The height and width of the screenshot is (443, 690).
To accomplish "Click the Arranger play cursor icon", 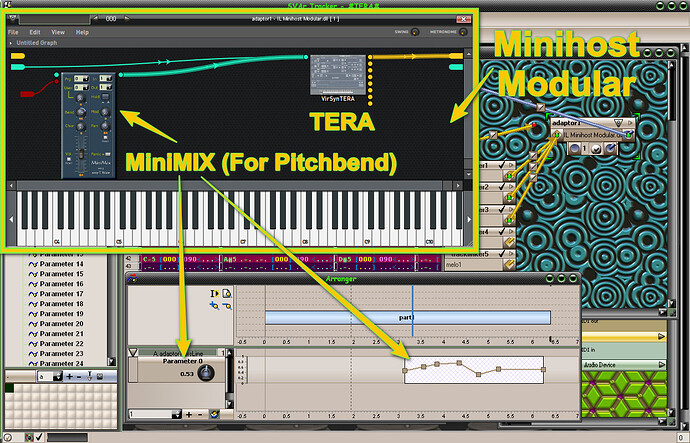I will 214,293.
